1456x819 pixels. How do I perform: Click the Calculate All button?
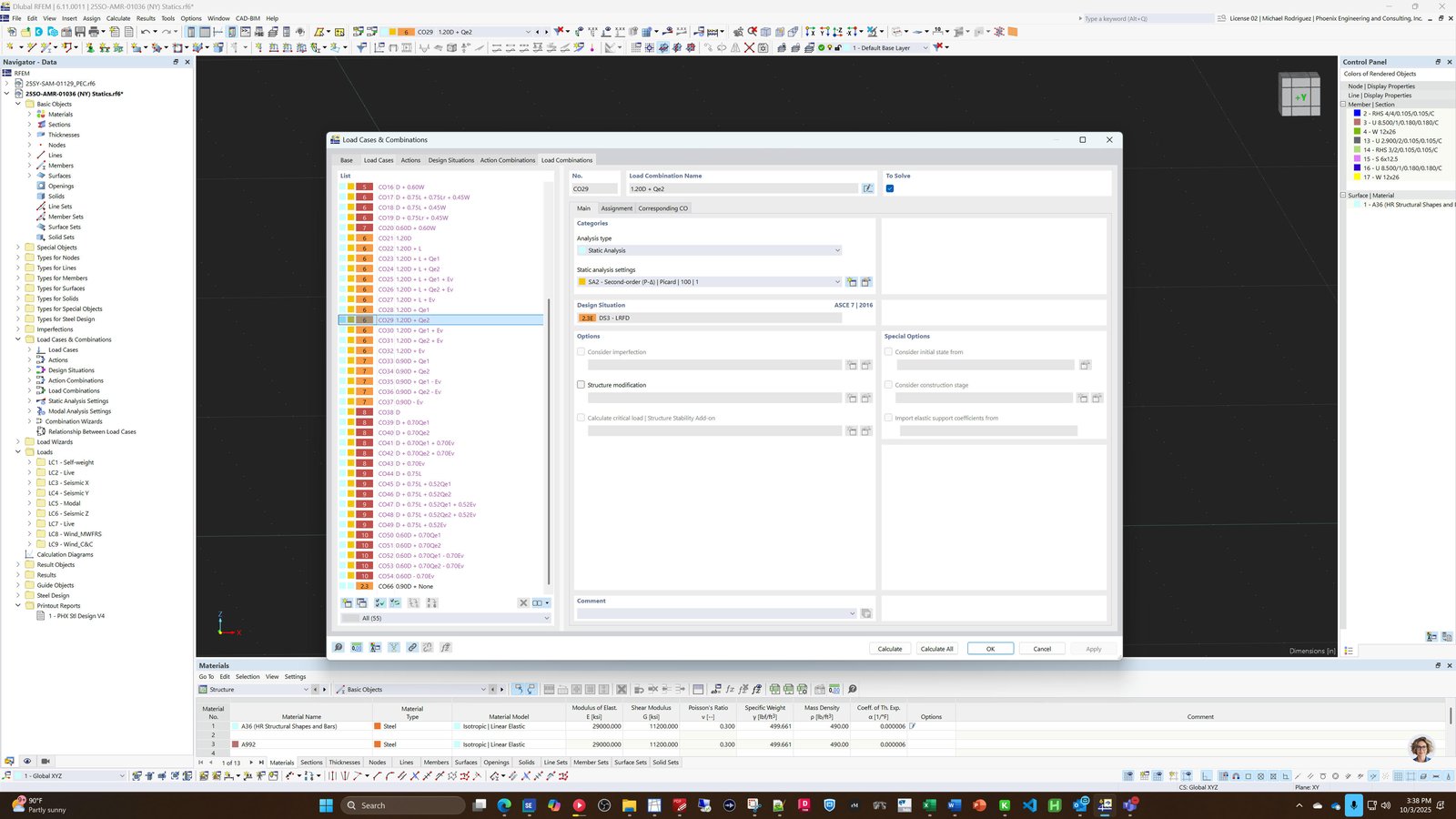click(x=936, y=649)
